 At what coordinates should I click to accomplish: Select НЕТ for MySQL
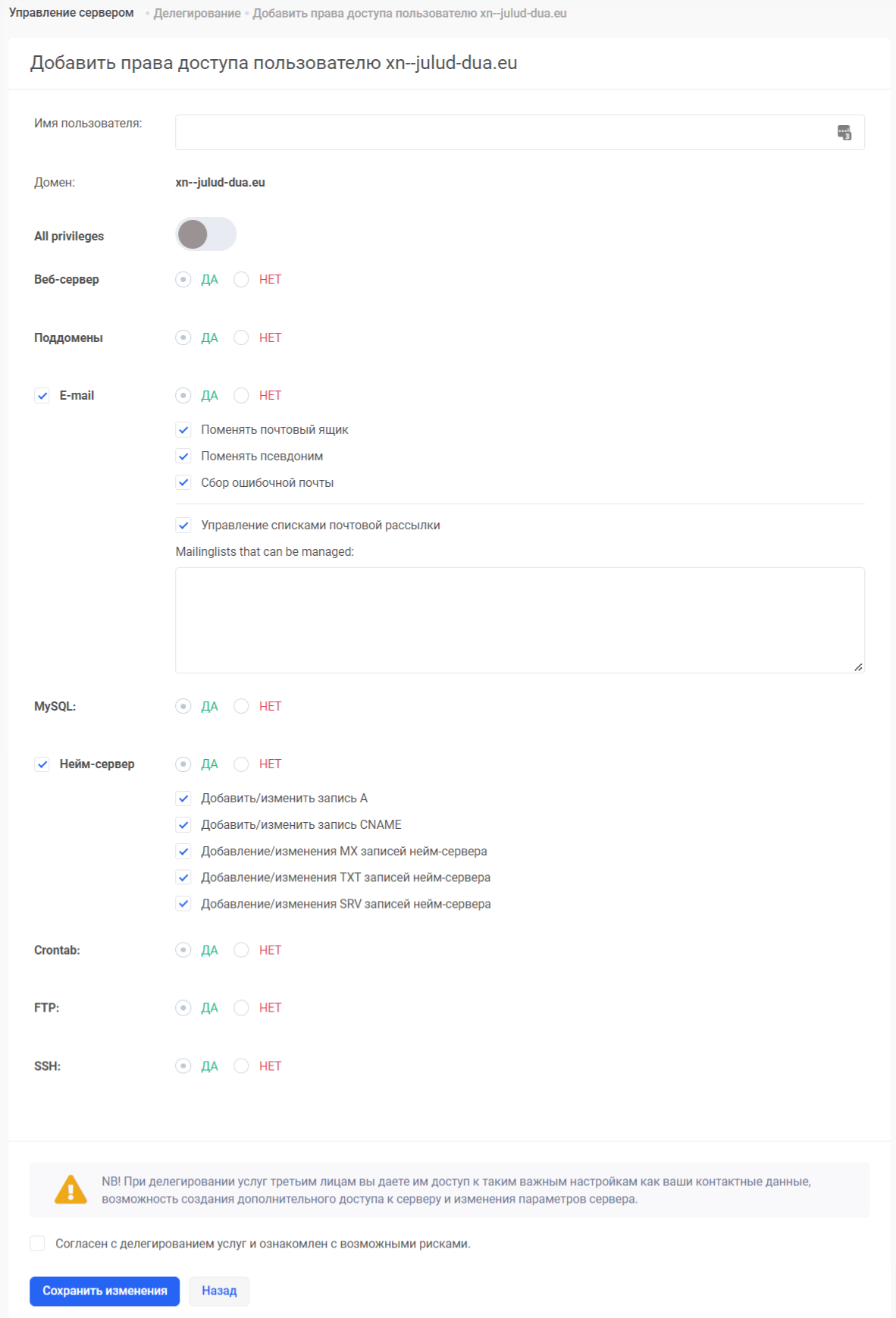(x=241, y=707)
